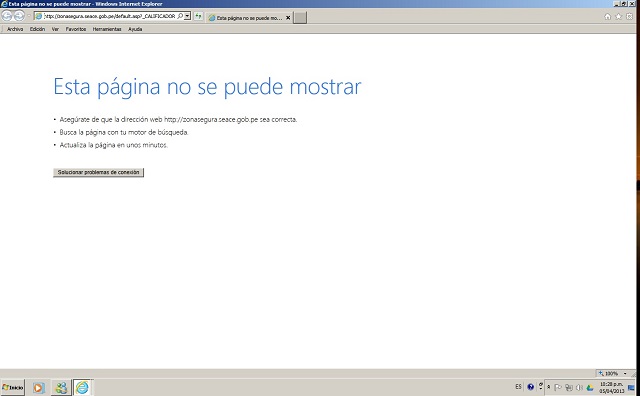Click the blue help question-mark icon
The width and height of the screenshot is (640, 396).
click(531, 387)
